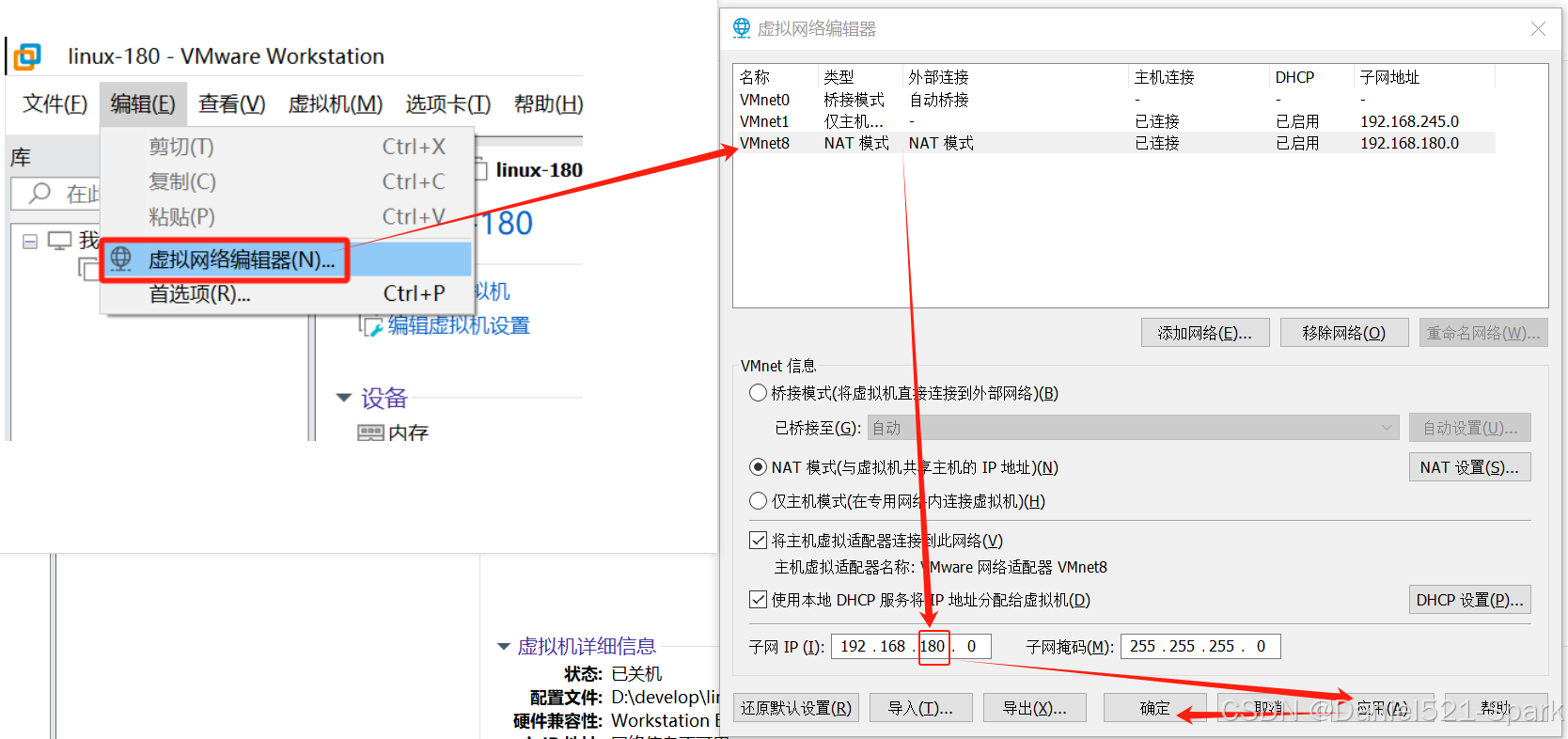Click the wrench icon by 编辑虚拟机设置

pyautogui.click(x=372, y=326)
